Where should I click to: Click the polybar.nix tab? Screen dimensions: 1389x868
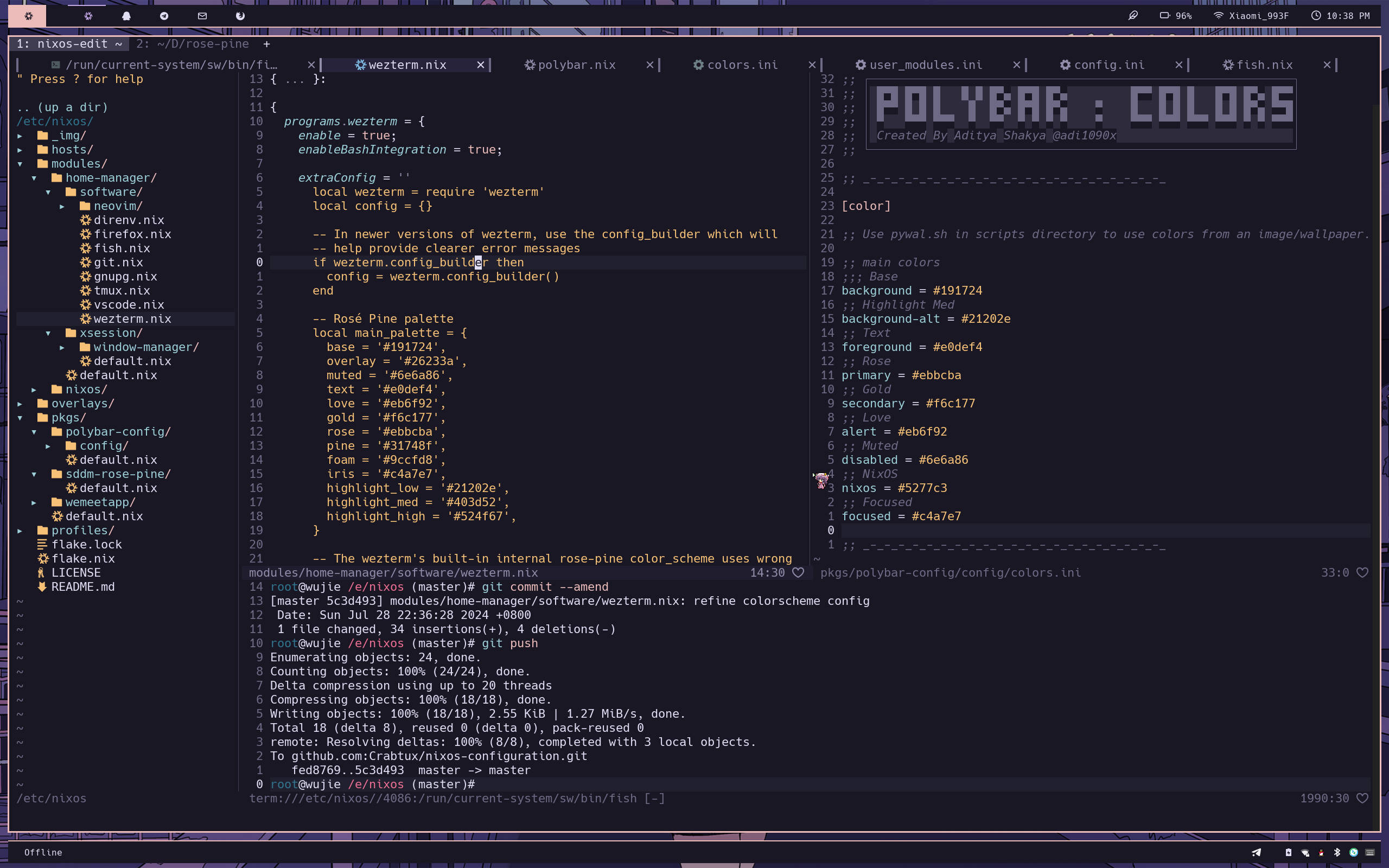pos(576,64)
